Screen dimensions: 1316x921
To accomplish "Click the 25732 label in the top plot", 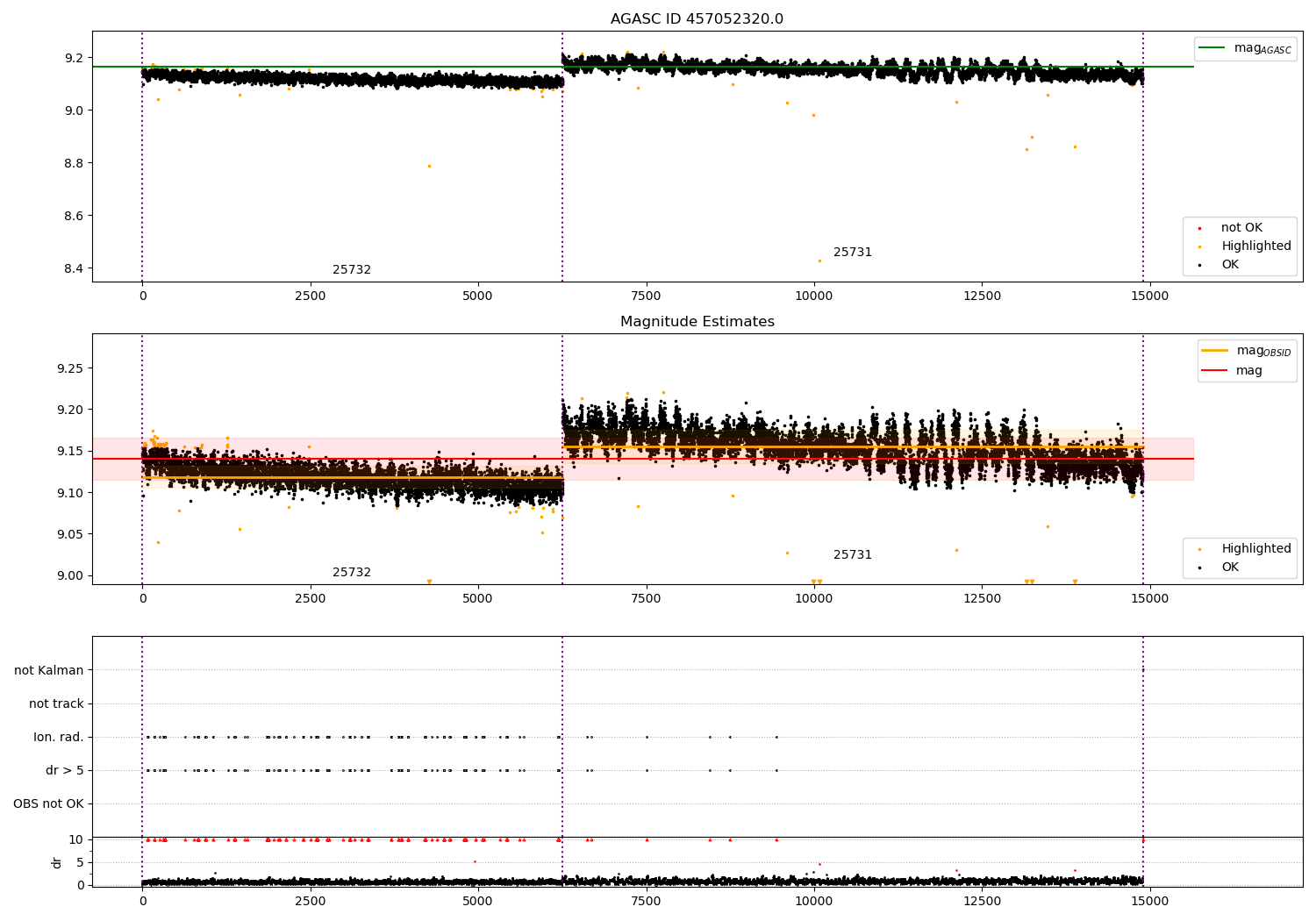I will click(352, 270).
